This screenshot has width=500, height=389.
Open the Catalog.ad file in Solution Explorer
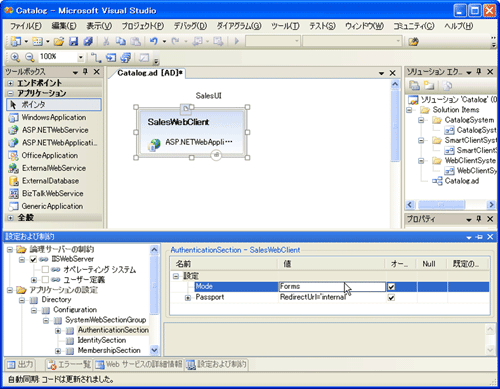point(462,181)
